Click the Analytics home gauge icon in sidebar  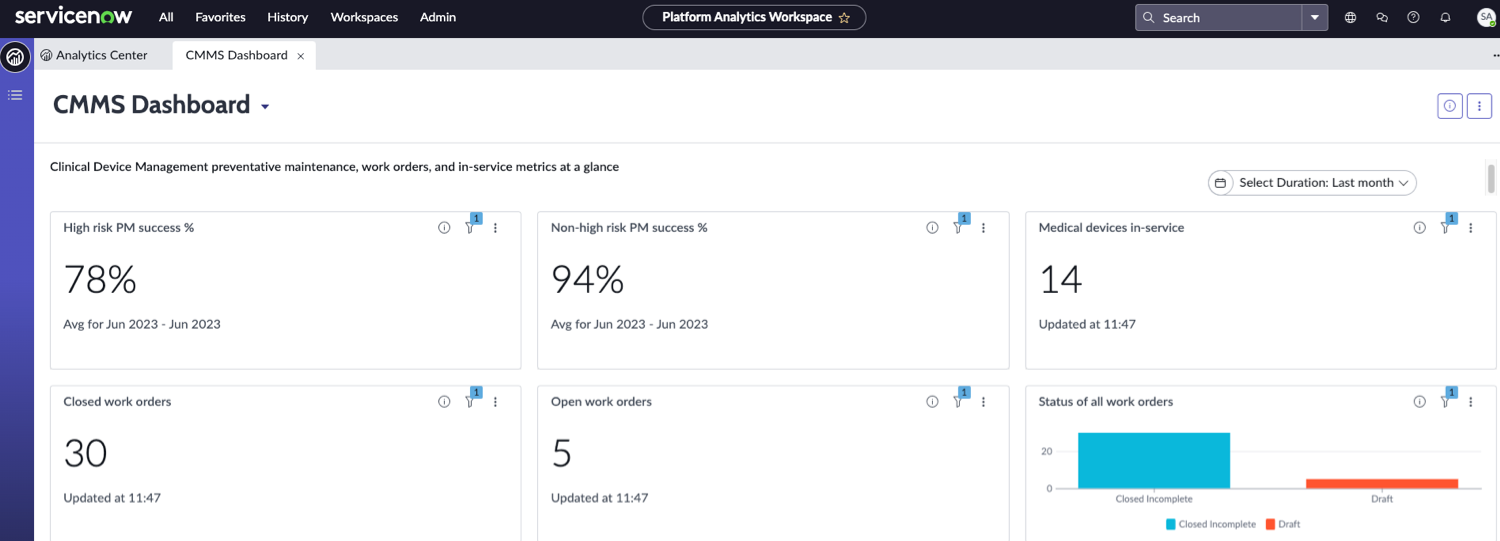point(15,57)
